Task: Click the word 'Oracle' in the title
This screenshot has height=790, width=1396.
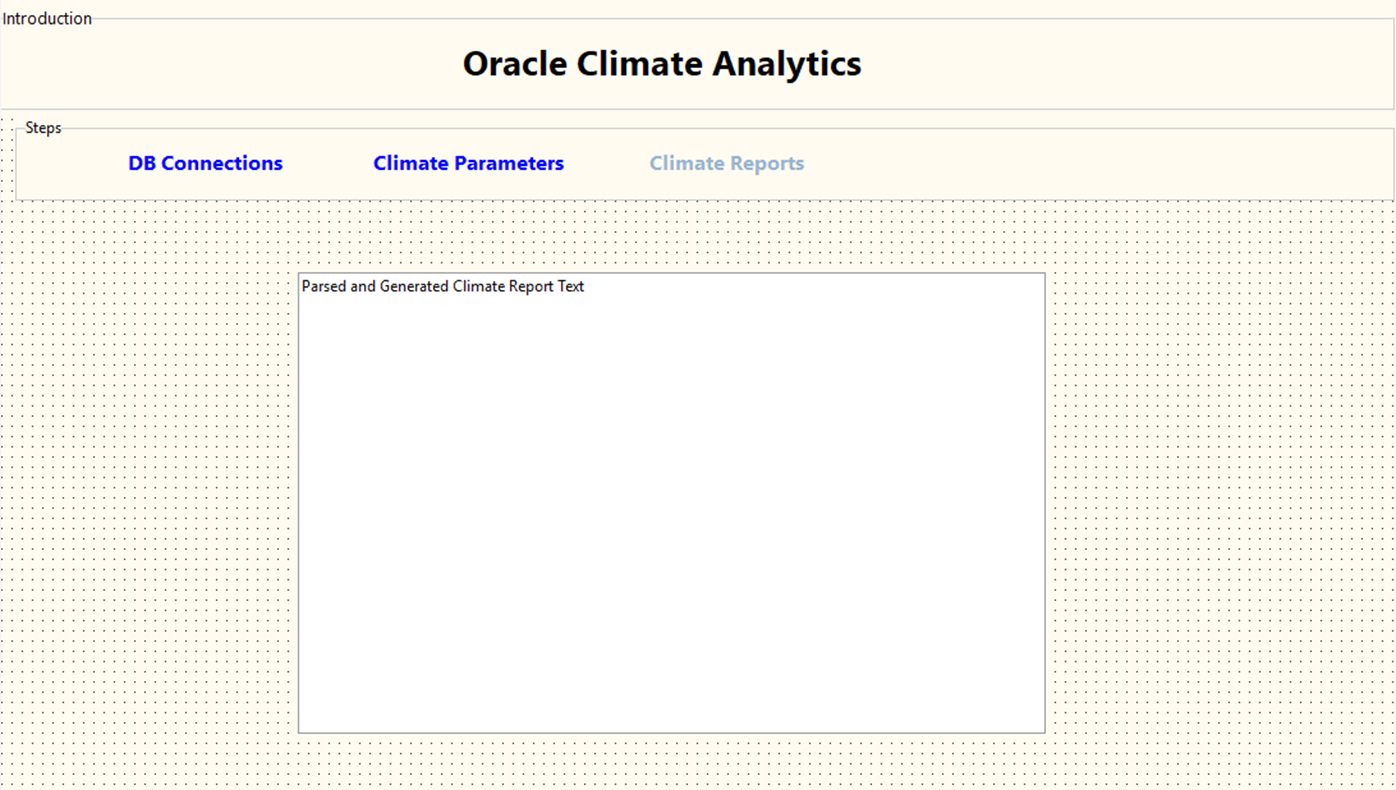Action: coord(514,64)
